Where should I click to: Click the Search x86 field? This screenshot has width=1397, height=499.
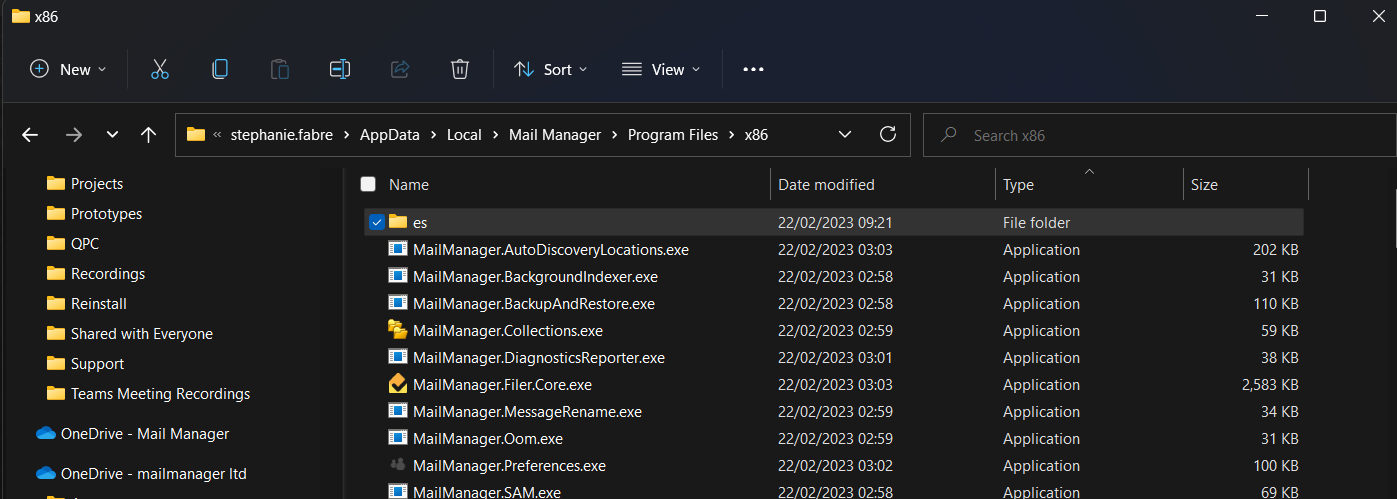1160,135
